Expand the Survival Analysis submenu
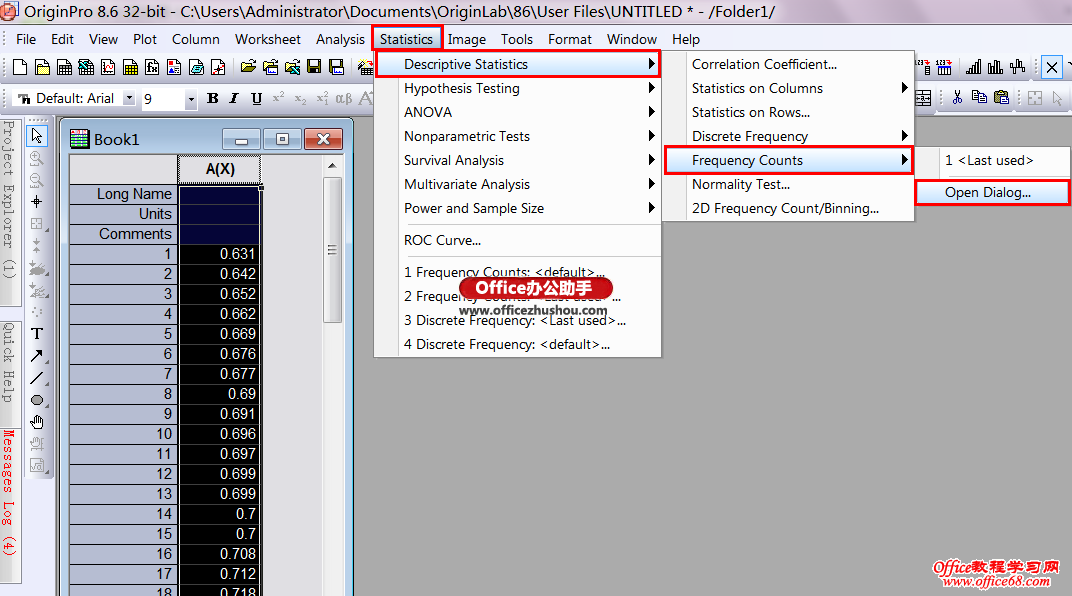The height and width of the screenshot is (596, 1072). [x=518, y=160]
